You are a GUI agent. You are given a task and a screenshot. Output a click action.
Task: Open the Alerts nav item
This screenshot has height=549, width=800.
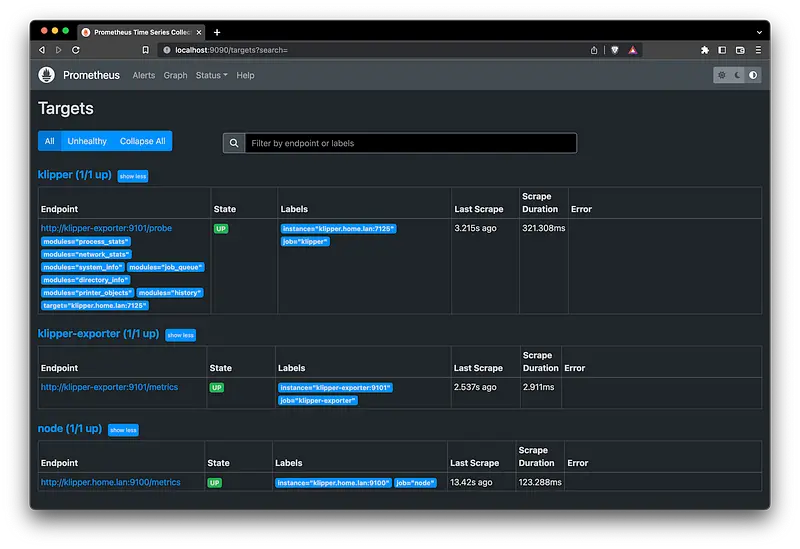[x=144, y=75]
